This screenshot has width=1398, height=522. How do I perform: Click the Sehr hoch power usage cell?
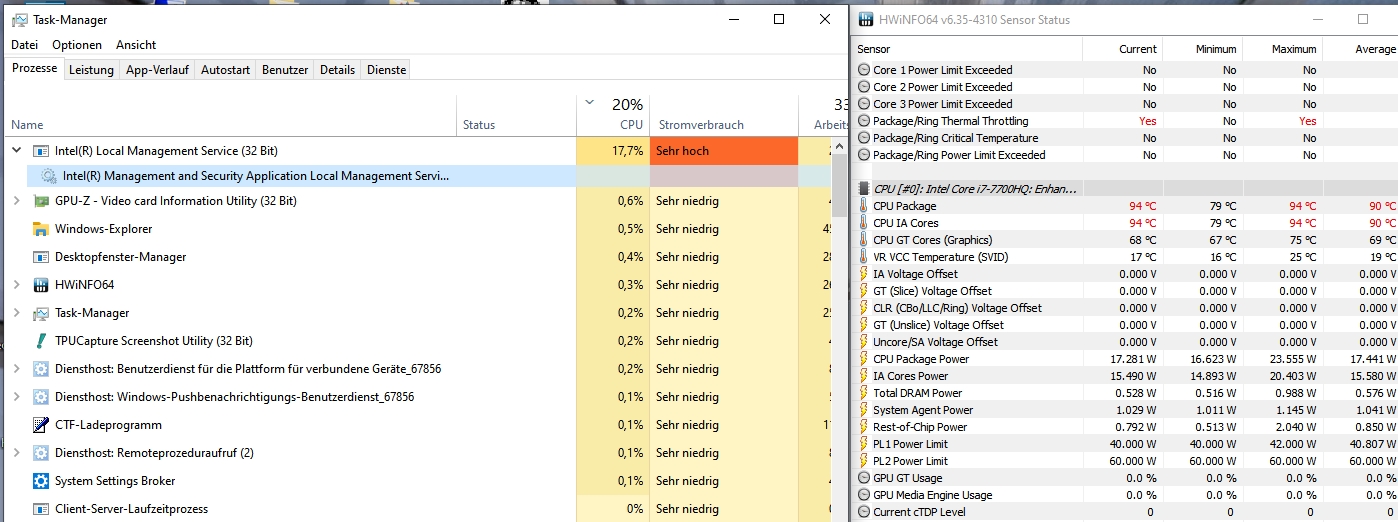[724, 151]
